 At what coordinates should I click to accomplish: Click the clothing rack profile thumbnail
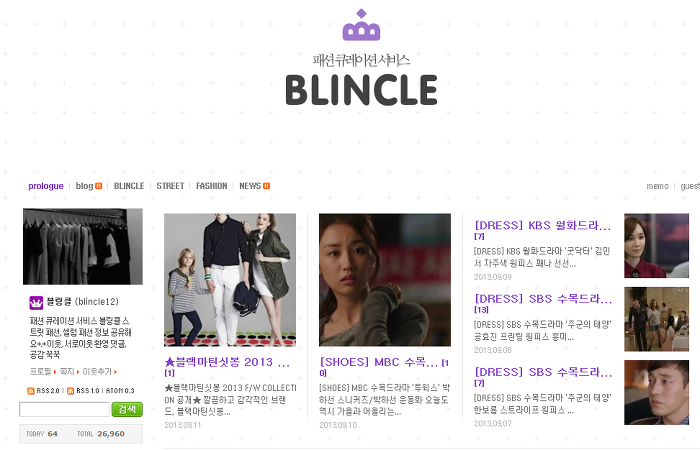click(83, 246)
